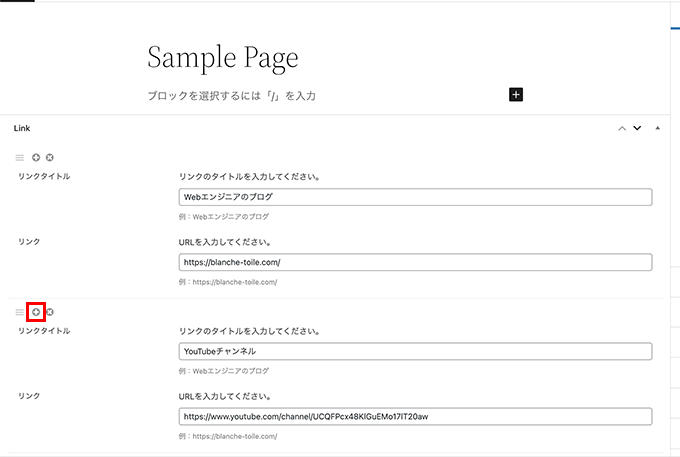This screenshot has height=457, width=680.
Task: Add a row after YouTubeチャンネル entry
Action: pyautogui.click(x=36, y=312)
